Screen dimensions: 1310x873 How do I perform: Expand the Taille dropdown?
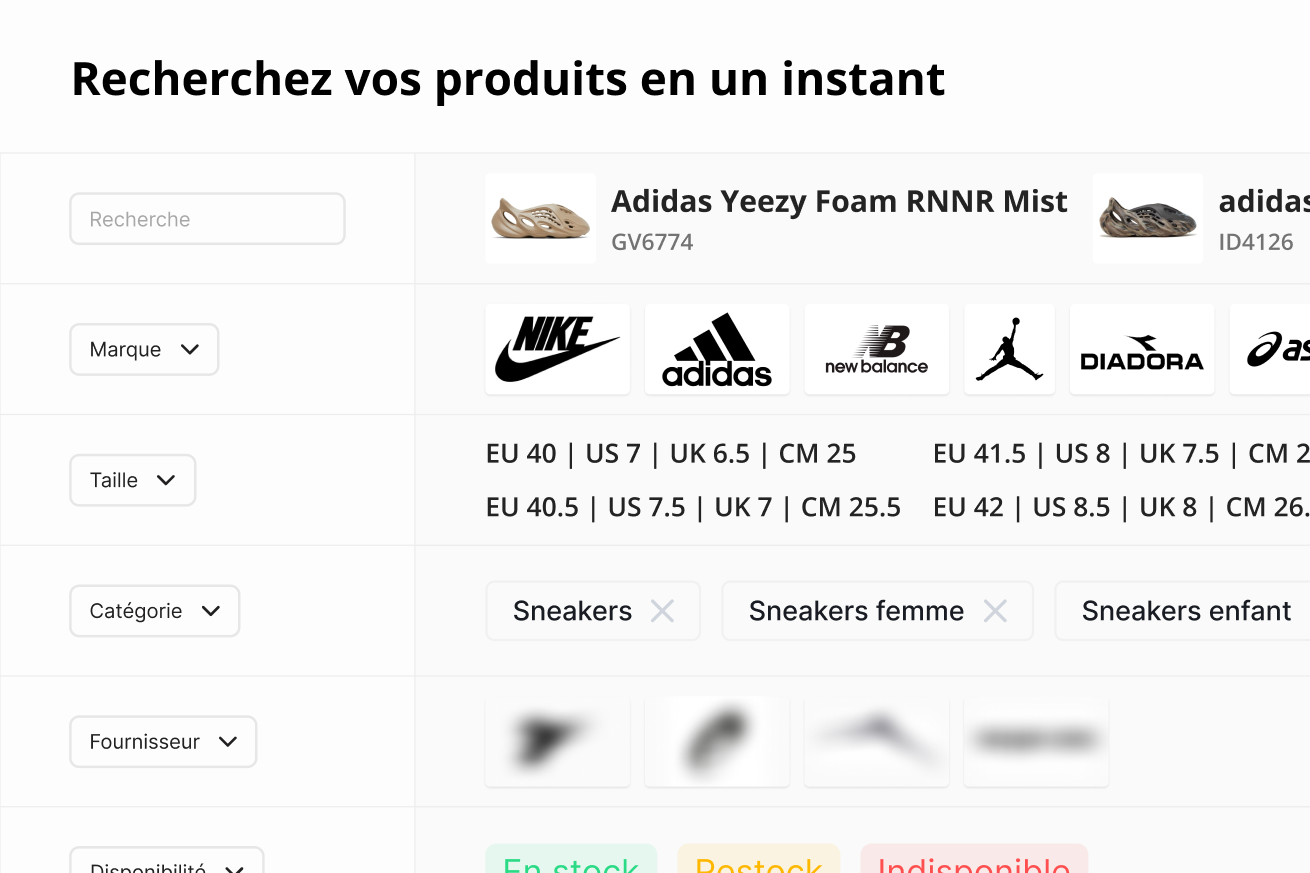133,480
